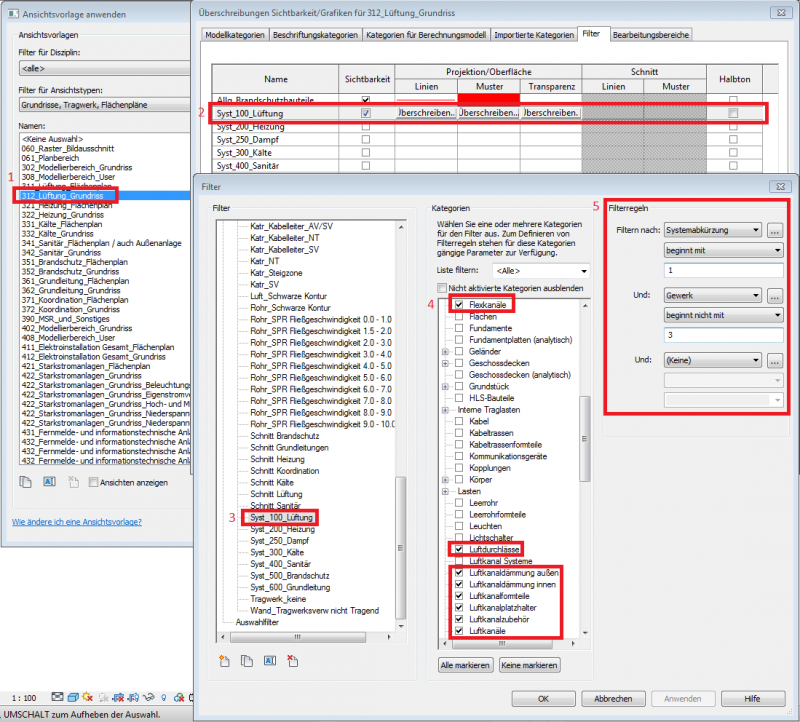Click the rename view template icon

click(x=47, y=481)
